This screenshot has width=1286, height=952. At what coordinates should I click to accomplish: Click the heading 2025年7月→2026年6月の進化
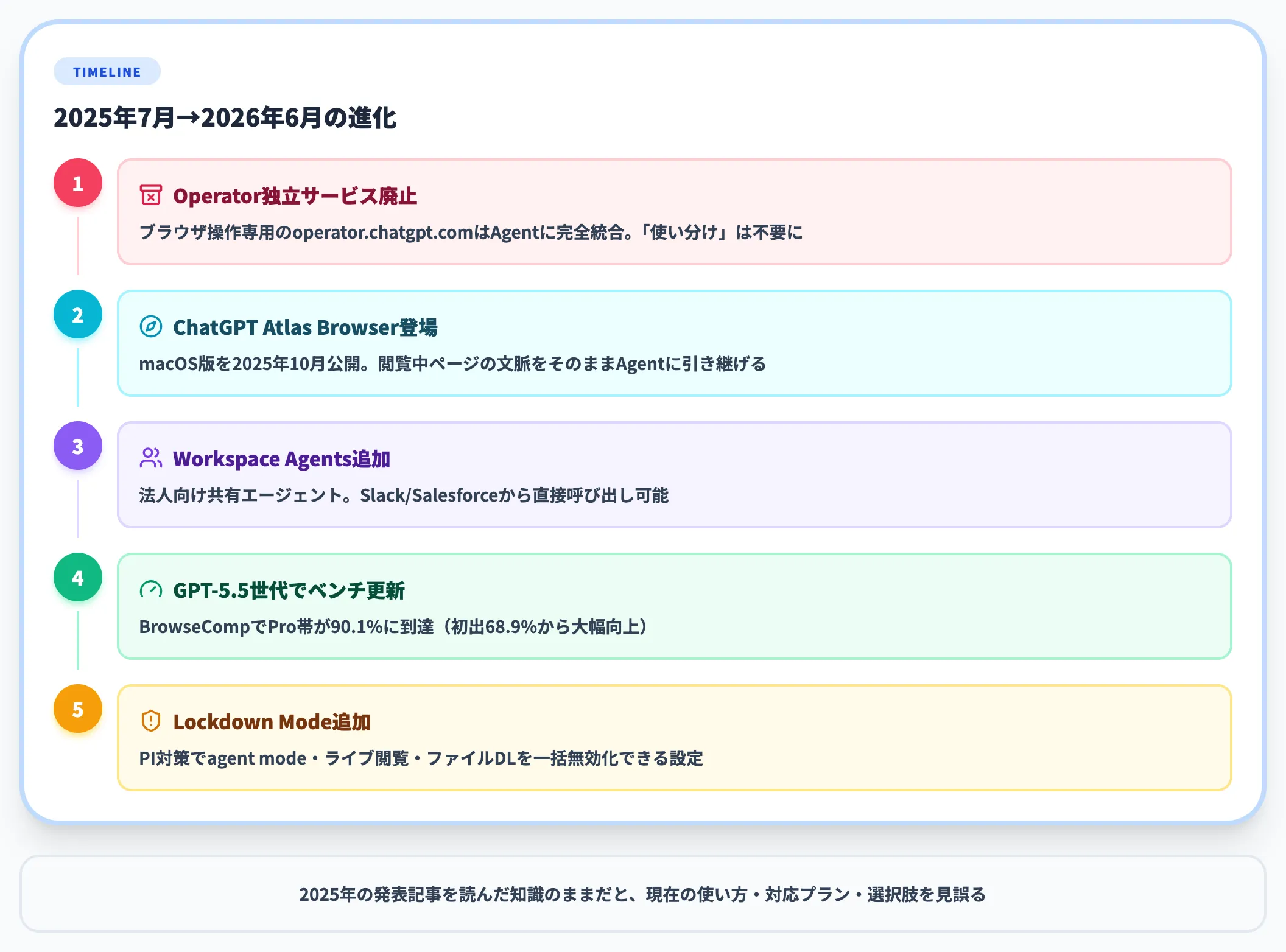pos(225,117)
